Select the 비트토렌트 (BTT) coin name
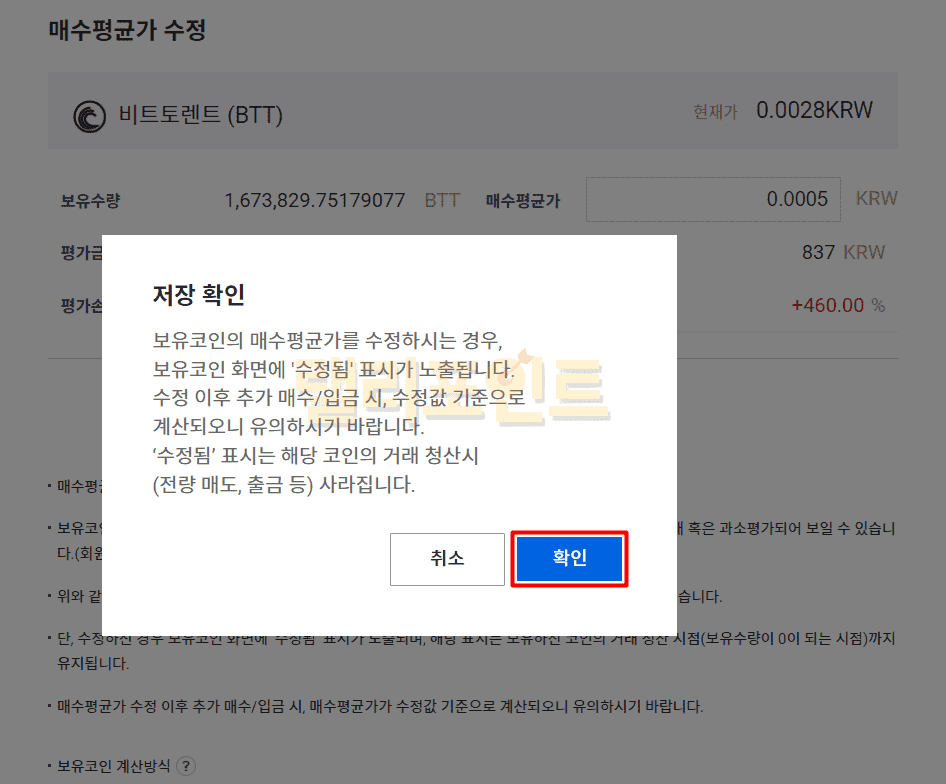The height and width of the screenshot is (784, 946). 201,115
